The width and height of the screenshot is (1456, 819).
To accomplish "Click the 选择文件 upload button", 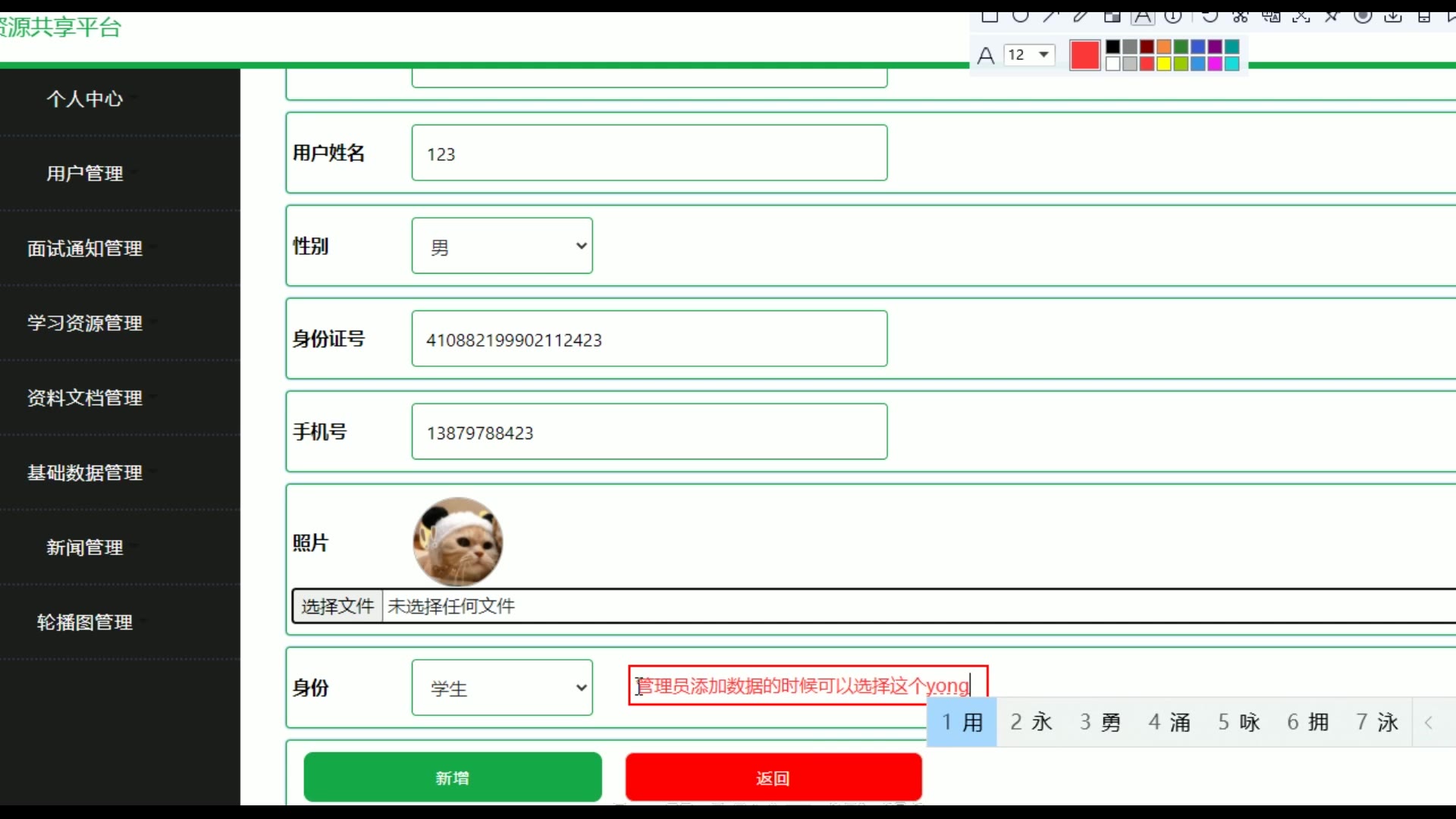I will pyautogui.click(x=337, y=606).
